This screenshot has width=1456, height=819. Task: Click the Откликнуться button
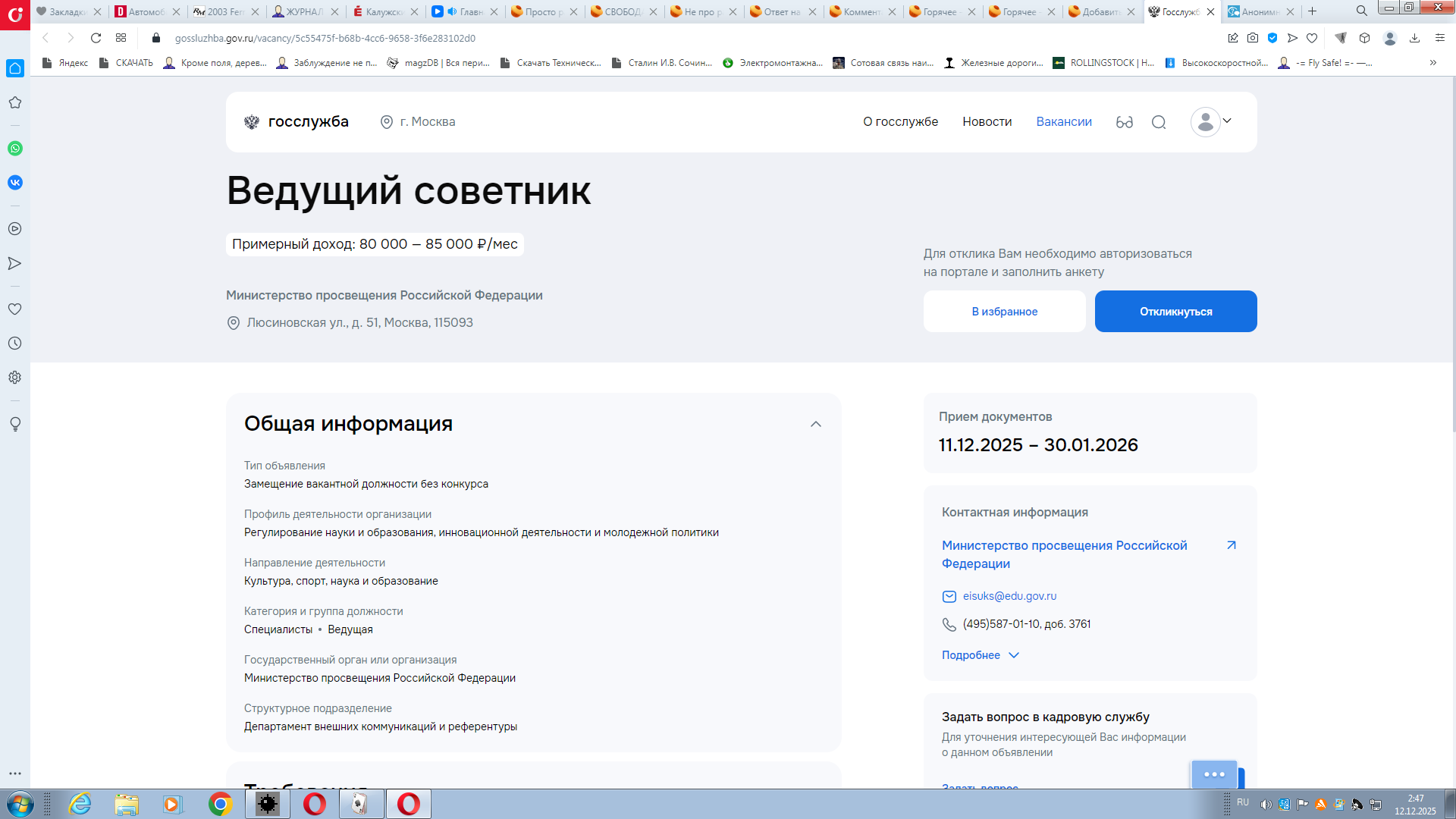[1175, 312]
